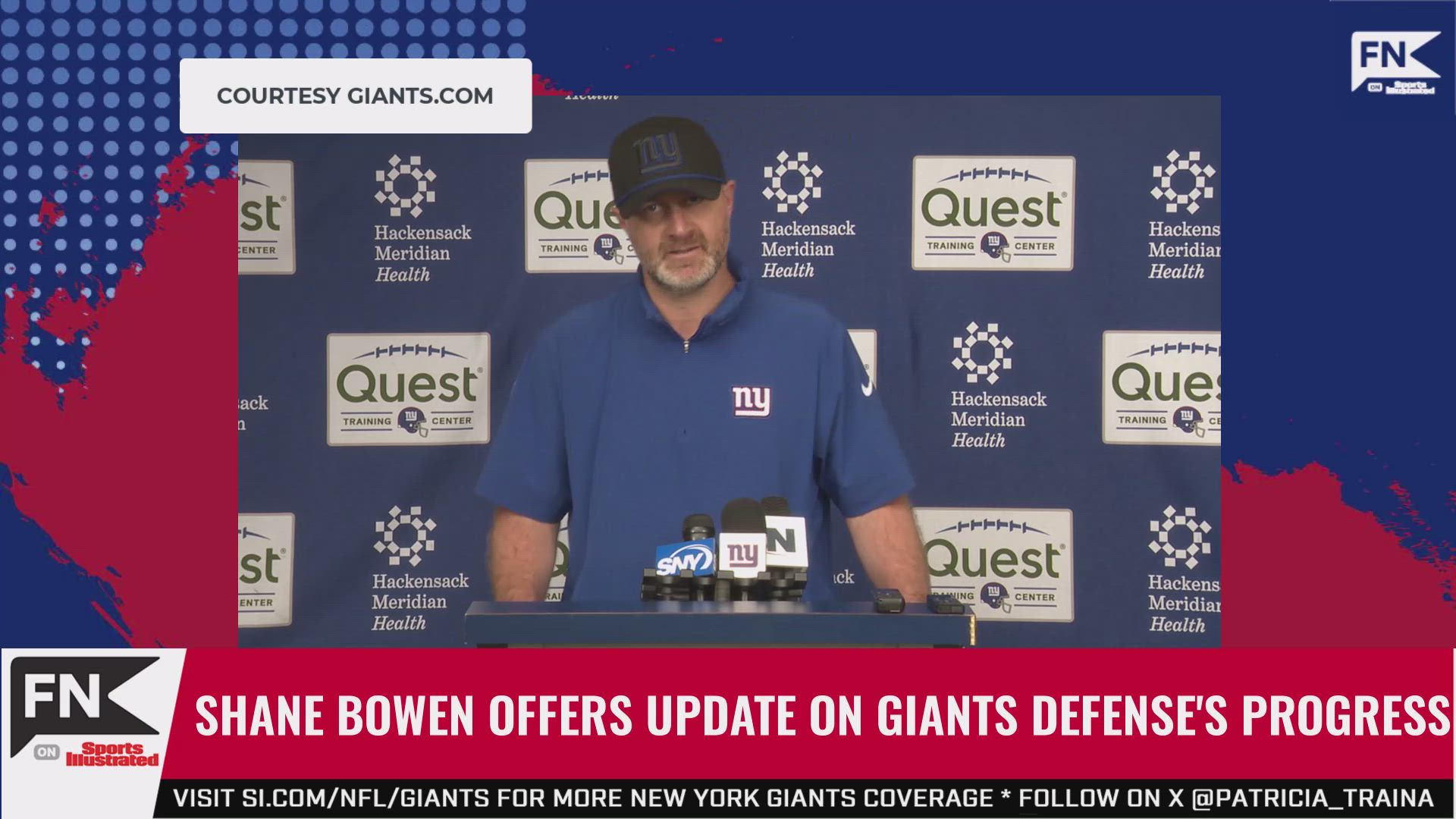
Task: Click the Quest sign at bottom right of podium
Action: [x=993, y=564]
